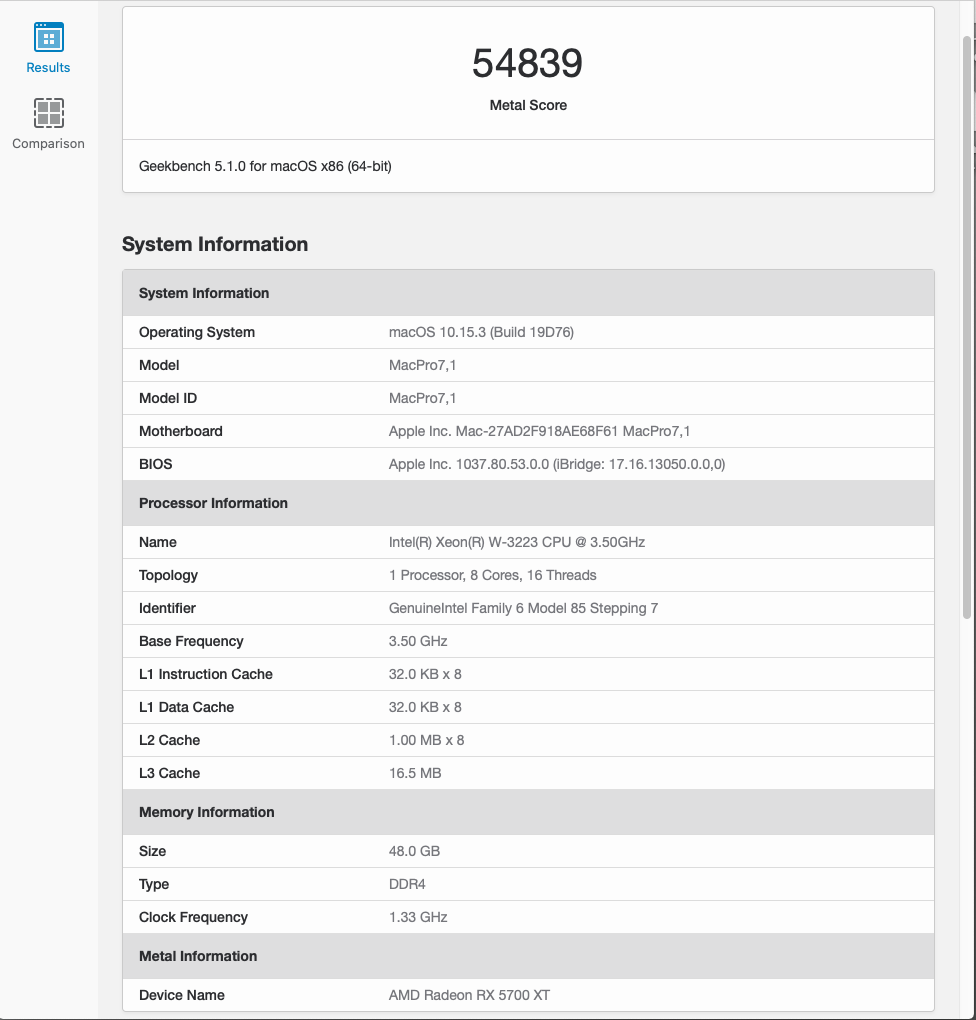The height and width of the screenshot is (1020, 976).
Task: Select 'AMD Radeon RX 5700 XT' device value
Action: tap(469, 995)
